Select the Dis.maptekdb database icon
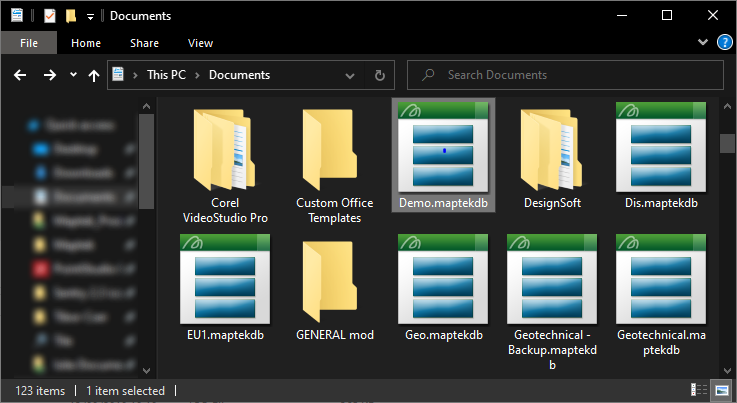This screenshot has height=403, width=737. (661, 148)
